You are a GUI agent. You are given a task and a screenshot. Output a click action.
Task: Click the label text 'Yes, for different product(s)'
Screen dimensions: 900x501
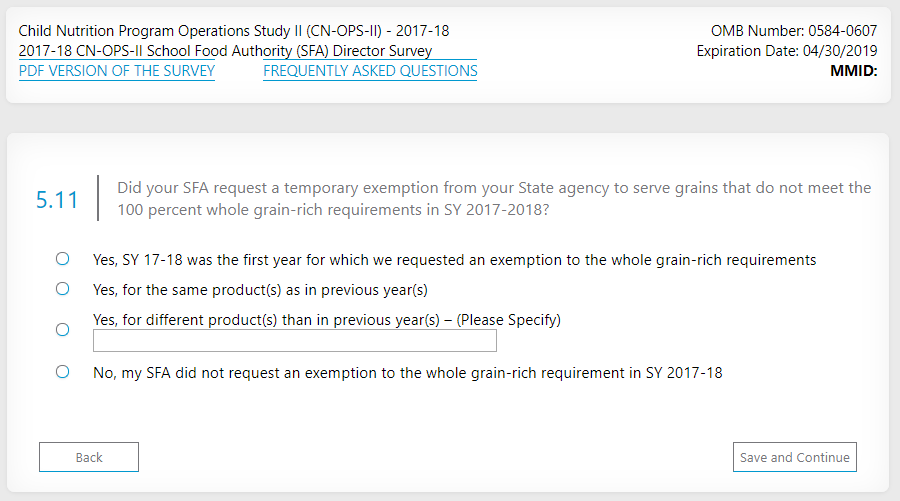pos(326,320)
